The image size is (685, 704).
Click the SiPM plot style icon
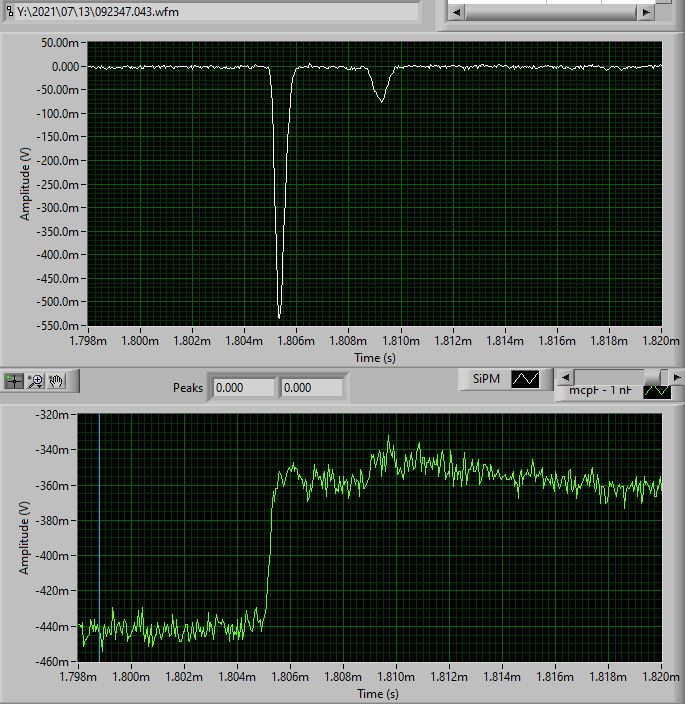pyautogui.click(x=525, y=379)
